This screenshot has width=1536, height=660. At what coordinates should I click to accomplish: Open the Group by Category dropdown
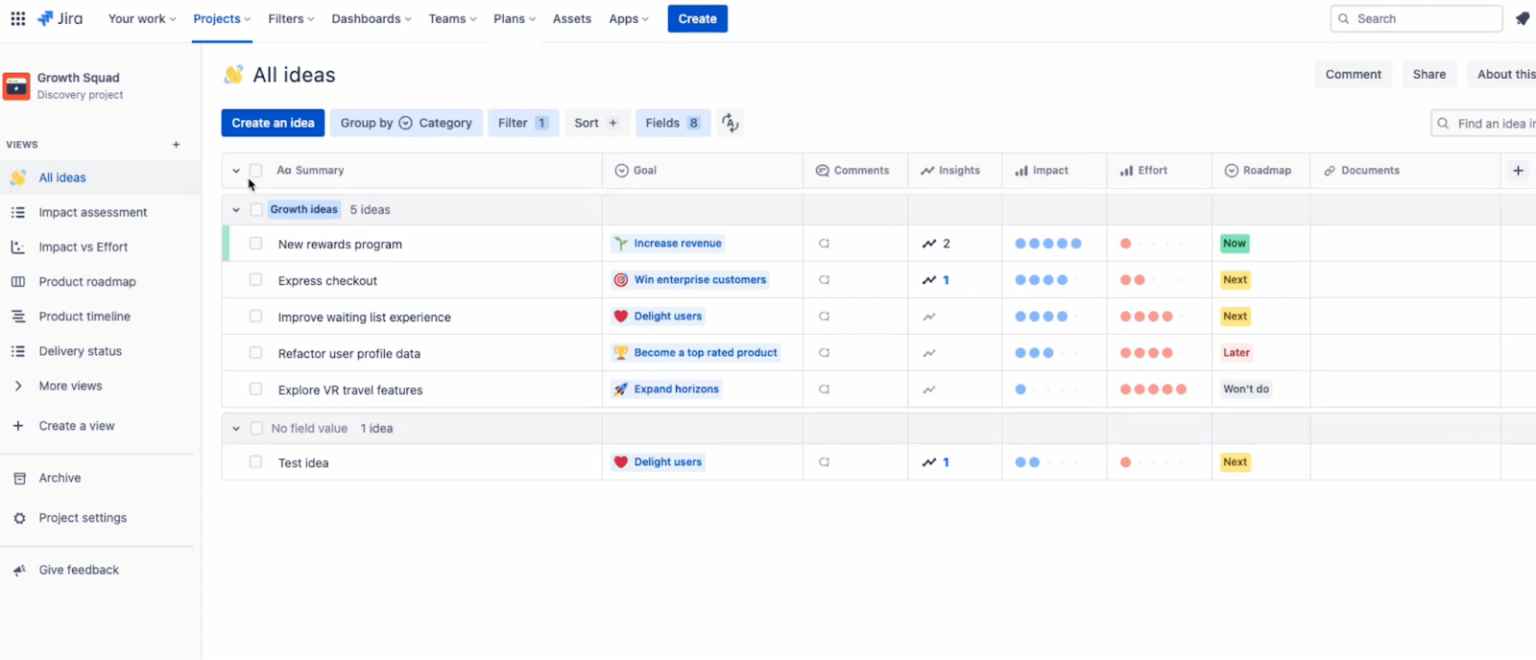coord(406,122)
